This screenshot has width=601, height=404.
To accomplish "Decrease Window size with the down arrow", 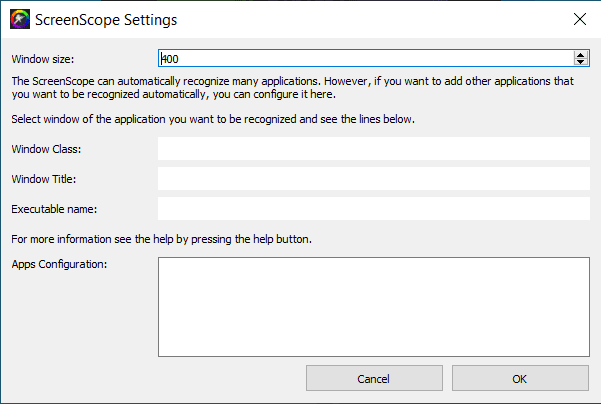I will tap(581, 63).
